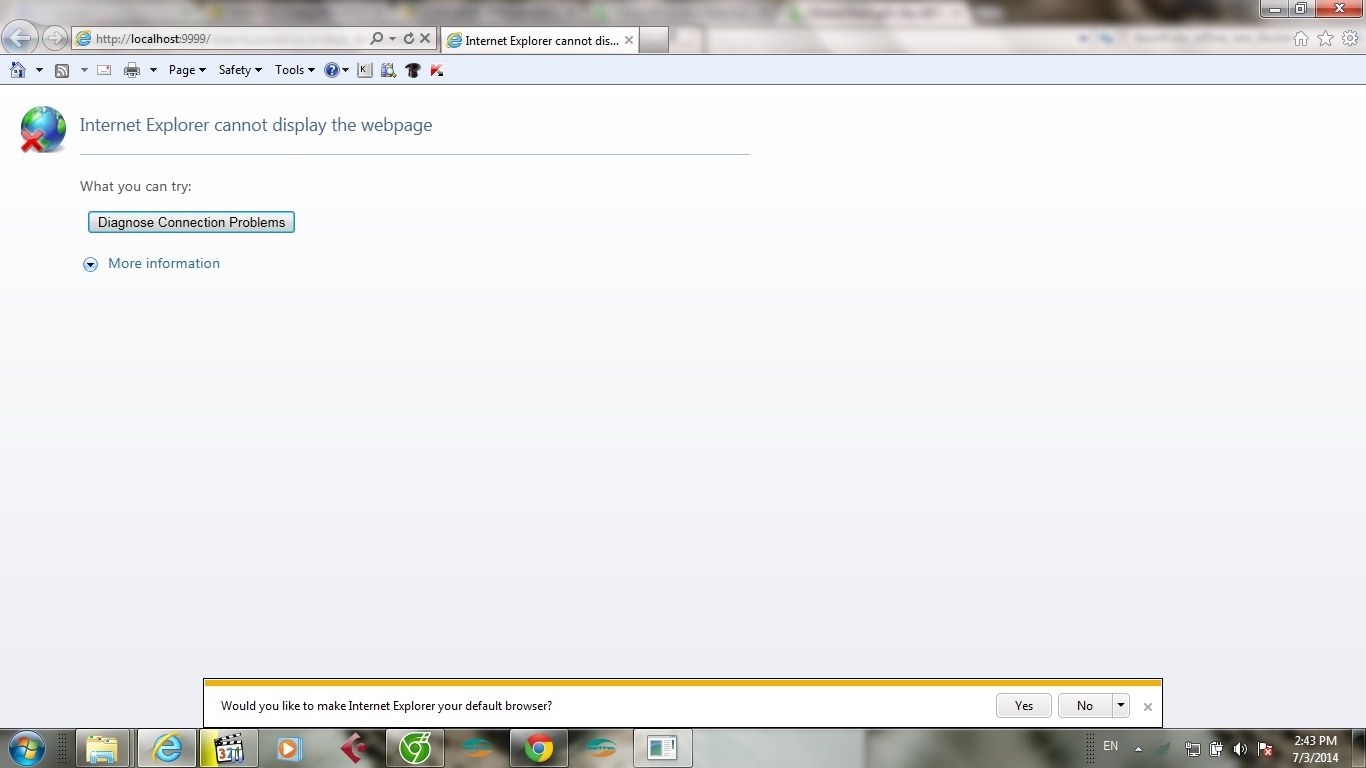Expand the Print dropdown arrow
1366x768 pixels.
coord(153,70)
